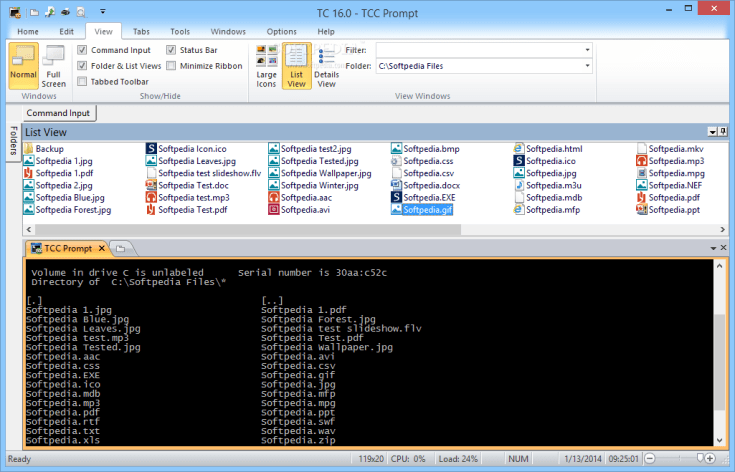The image size is (735, 472).
Task: Click list view scroll right arrow
Action: click(722, 229)
